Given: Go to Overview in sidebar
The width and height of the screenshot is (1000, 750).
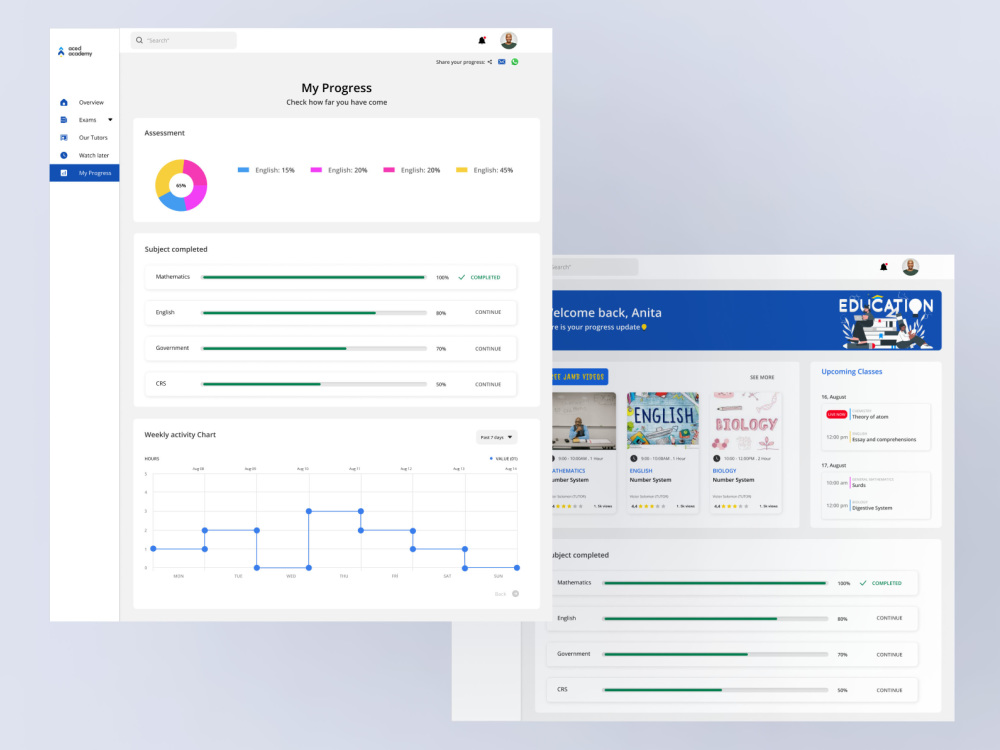Looking at the screenshot, I should click(x=91, y=102).
